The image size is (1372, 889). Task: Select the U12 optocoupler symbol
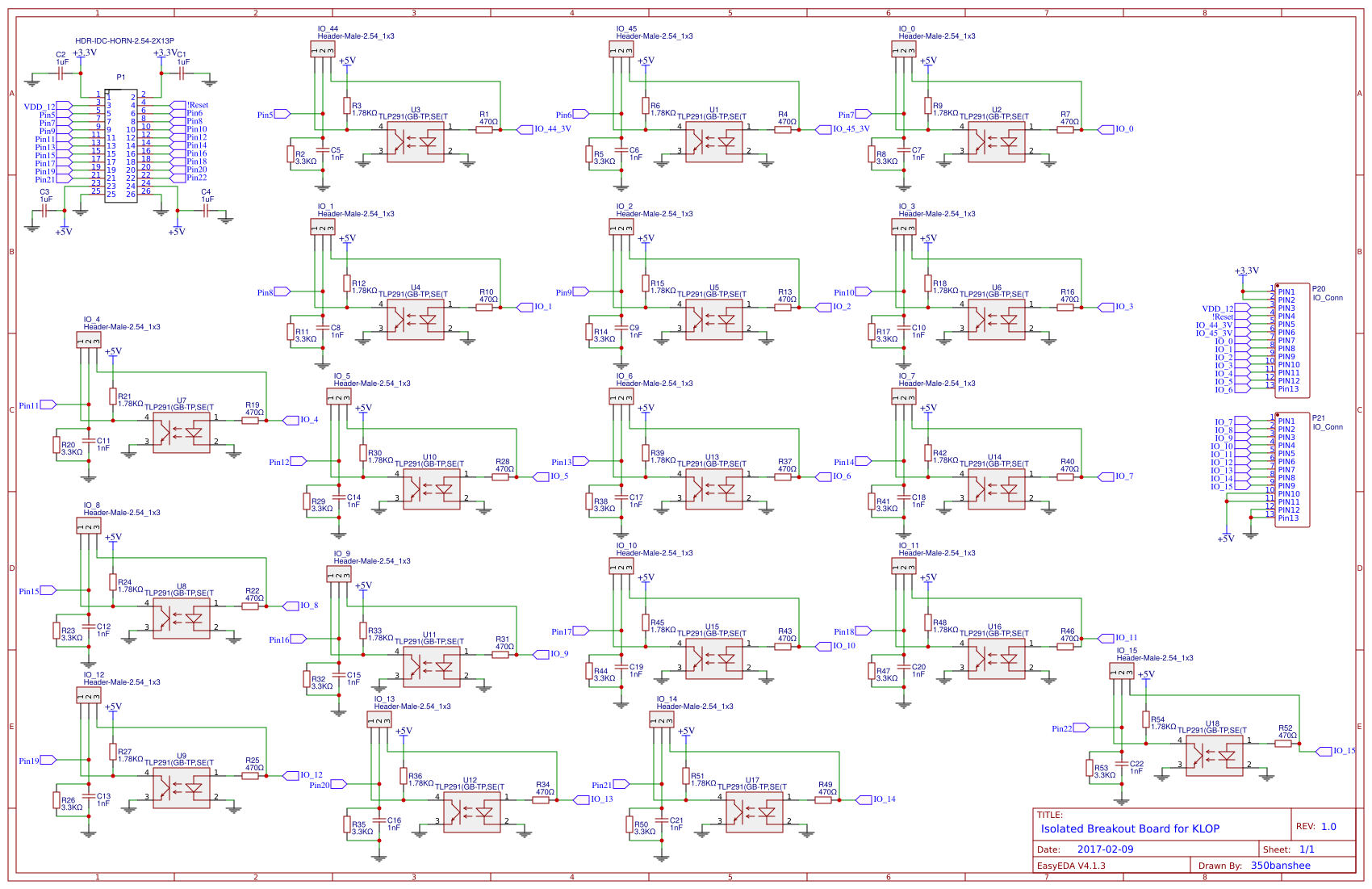point(472,811)
